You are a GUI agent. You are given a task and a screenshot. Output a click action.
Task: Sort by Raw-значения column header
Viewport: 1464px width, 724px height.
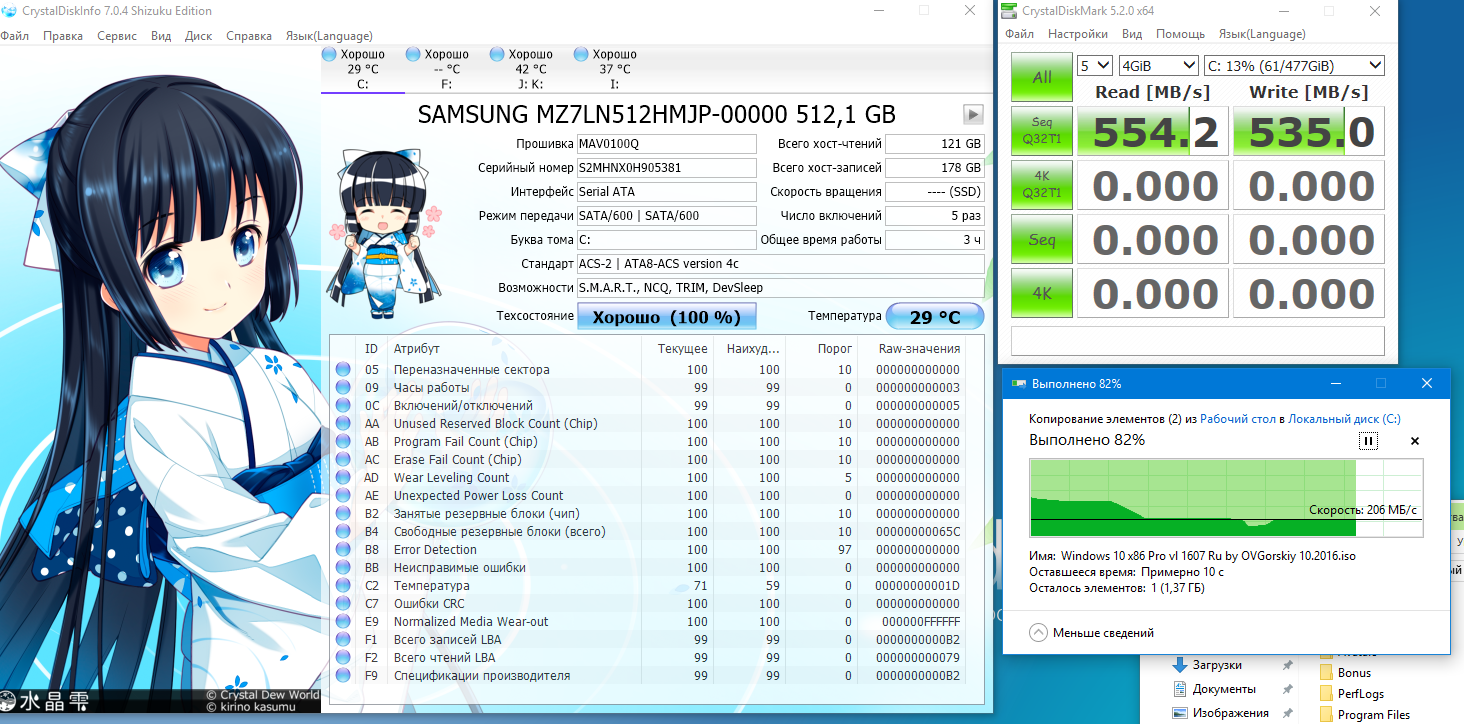click(919, 348)
